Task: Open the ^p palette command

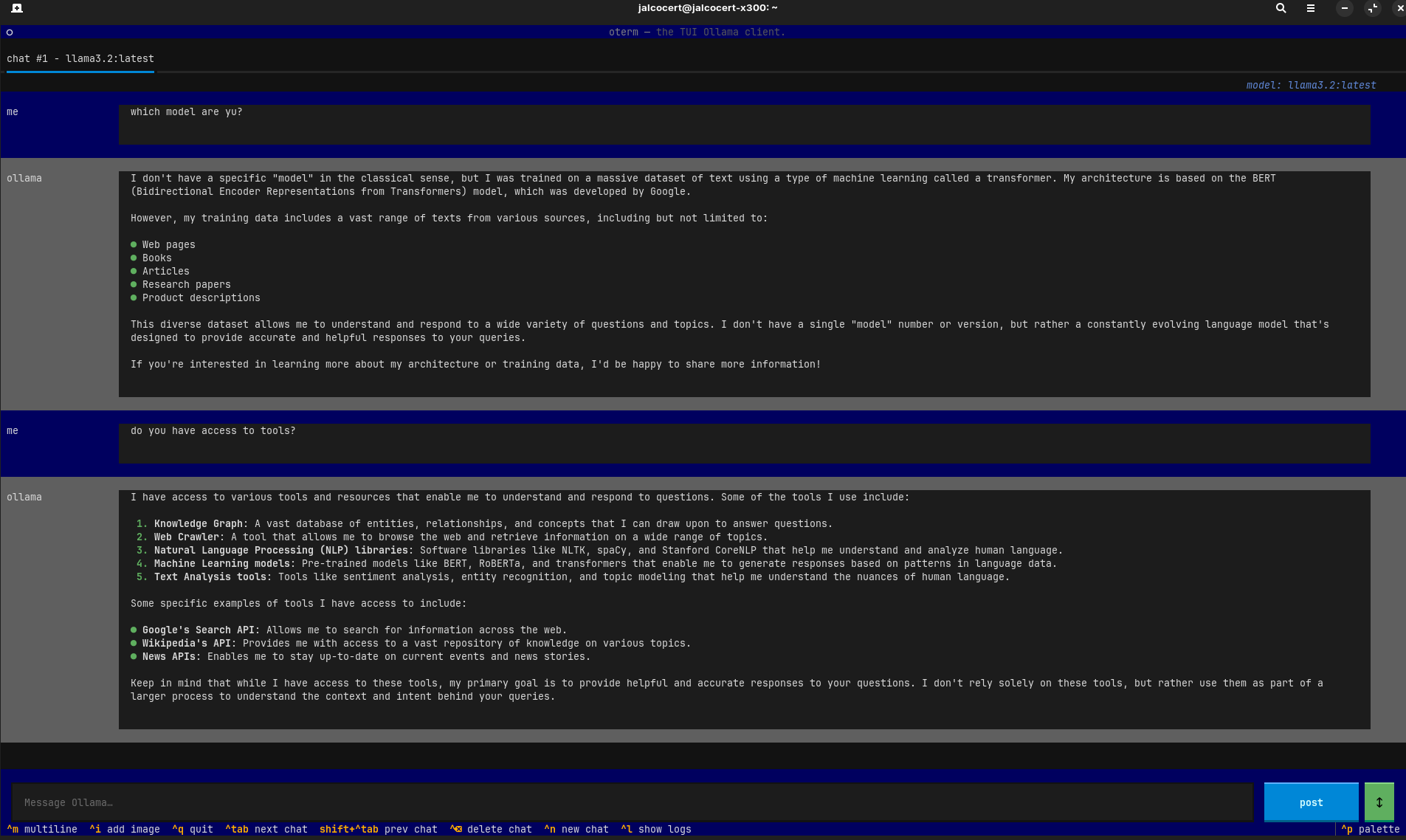Action: pos(1371,830)
